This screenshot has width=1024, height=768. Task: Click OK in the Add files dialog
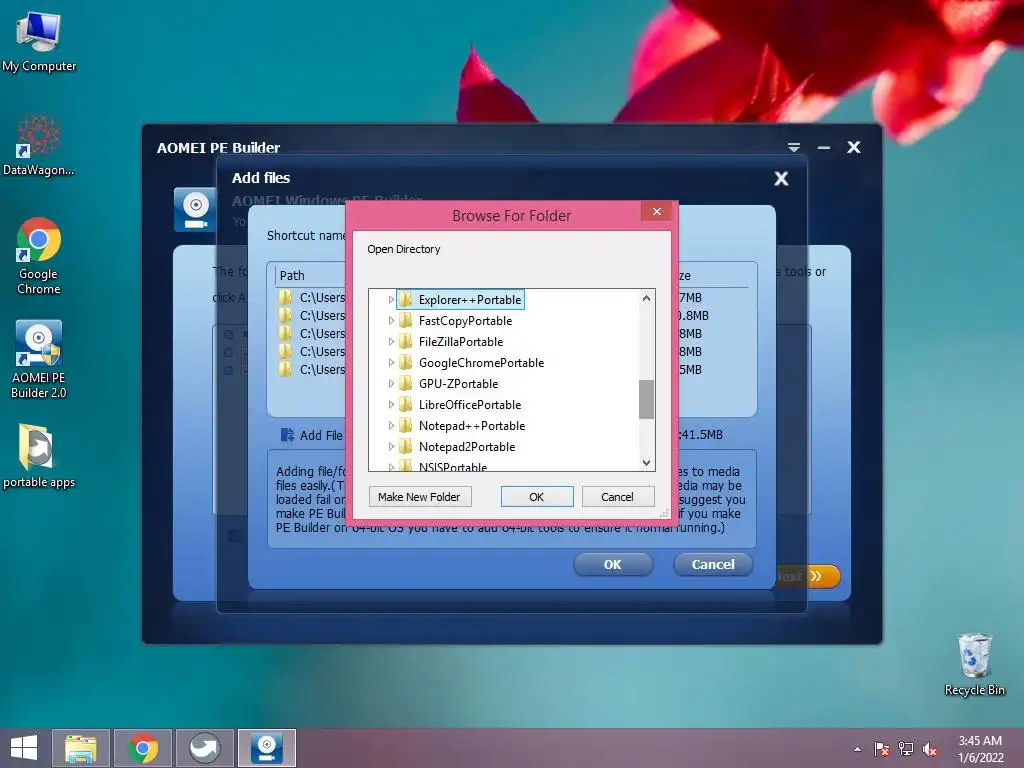(613, 564)
